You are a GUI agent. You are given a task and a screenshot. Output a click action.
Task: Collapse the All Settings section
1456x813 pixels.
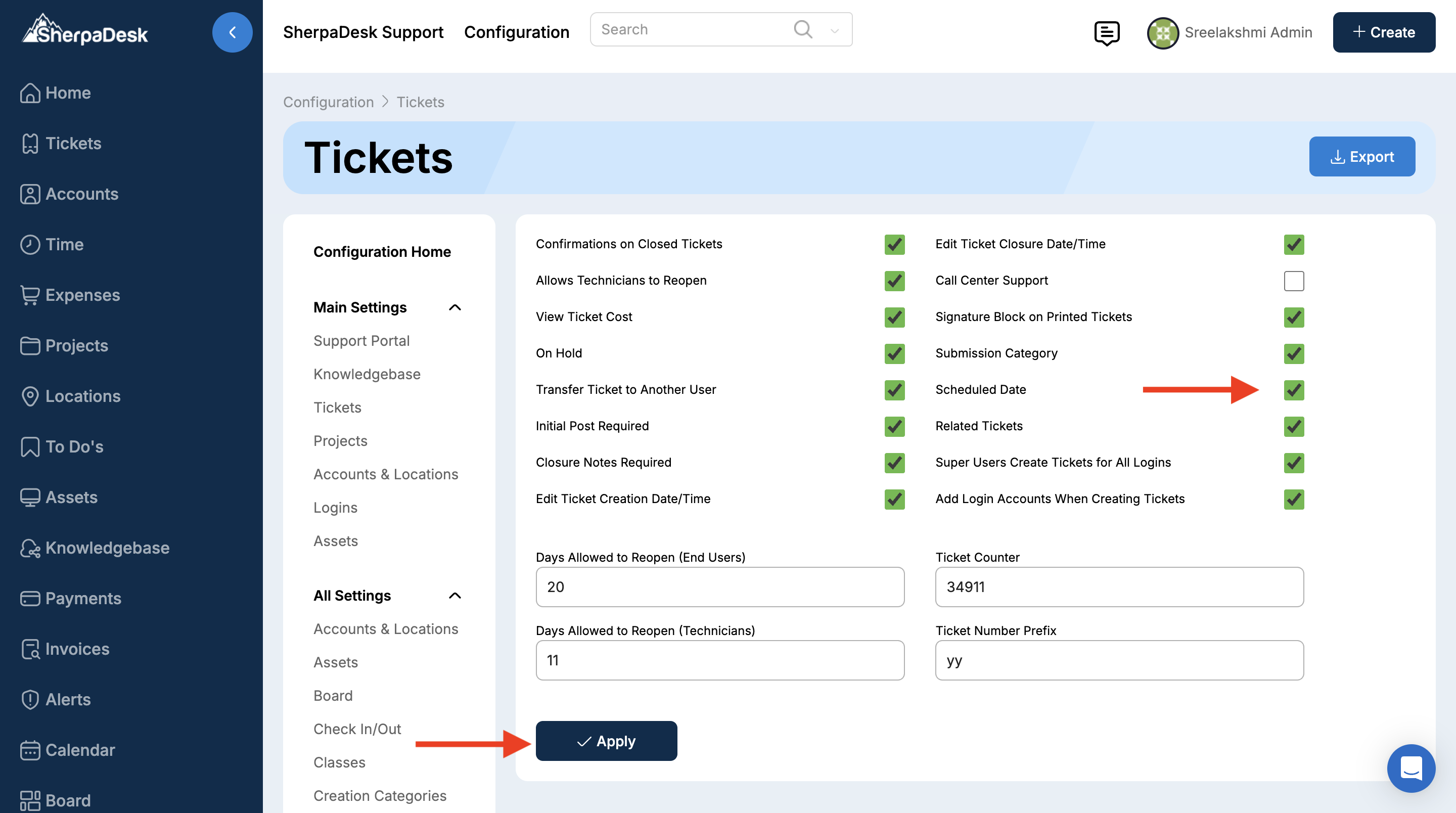point(454,596)
